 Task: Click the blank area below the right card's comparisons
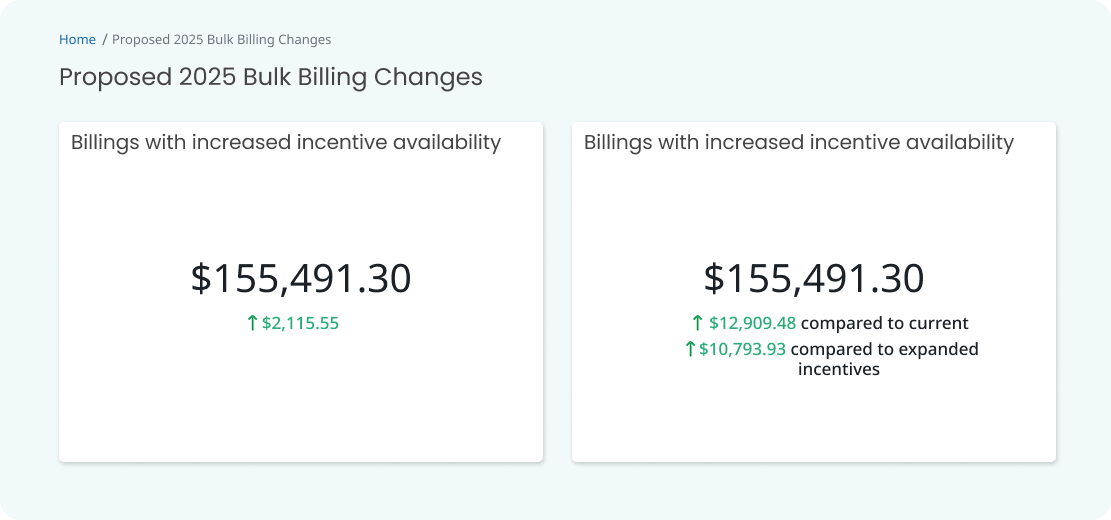(x=814, y=422)
